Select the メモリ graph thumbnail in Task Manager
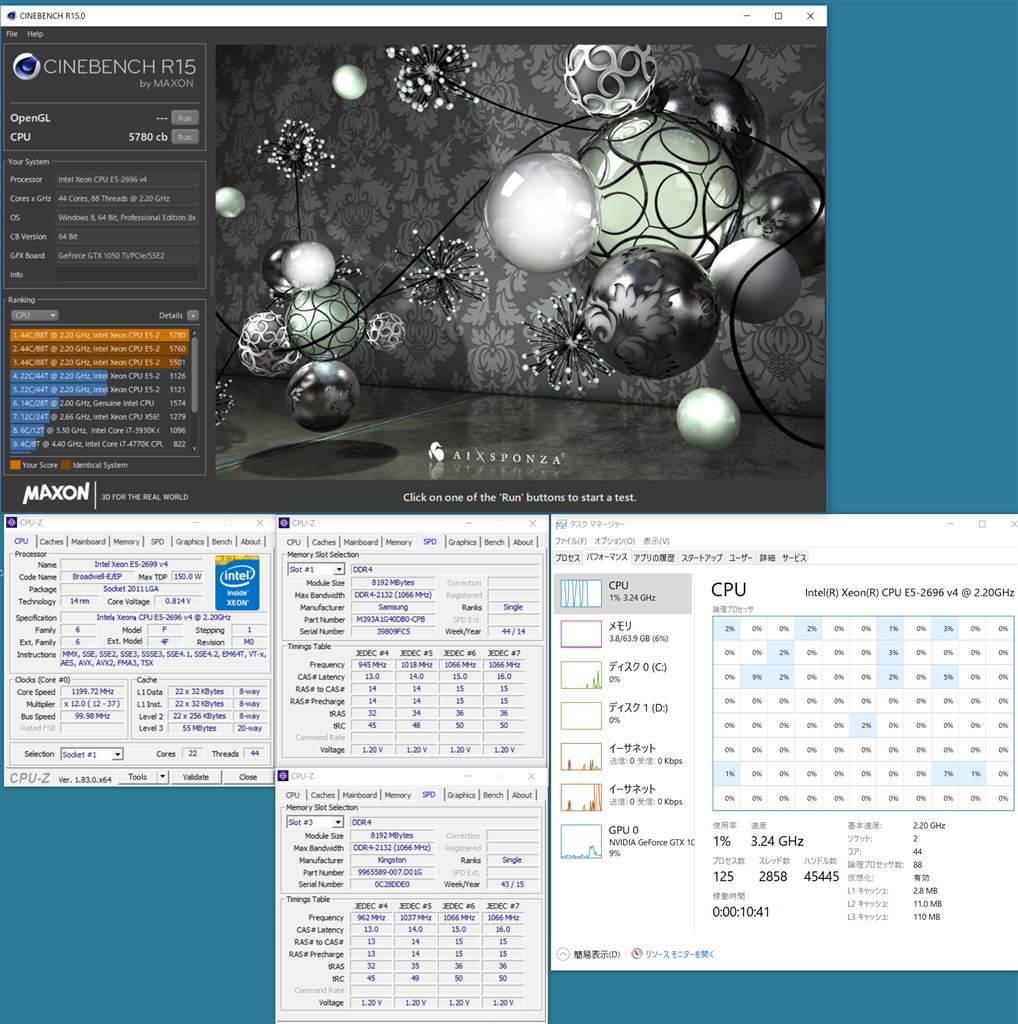The height and width of the screenshot is (1024, 1018). 581,633
